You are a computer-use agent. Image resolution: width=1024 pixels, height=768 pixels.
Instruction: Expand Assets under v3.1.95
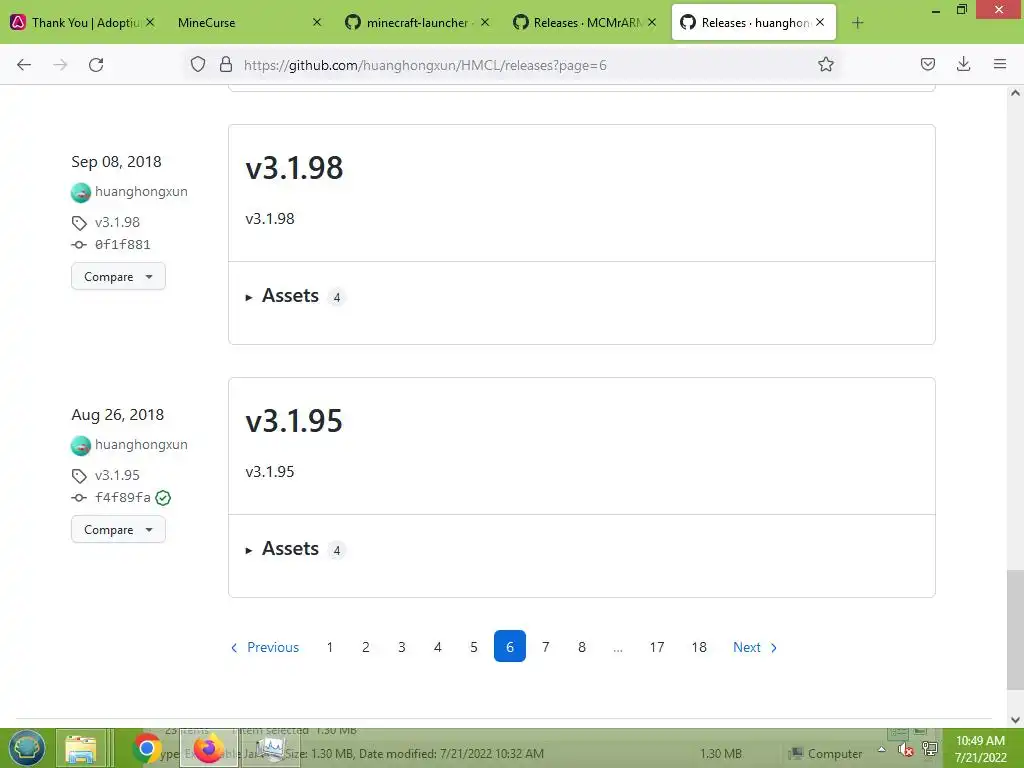(x=290, y=549)
